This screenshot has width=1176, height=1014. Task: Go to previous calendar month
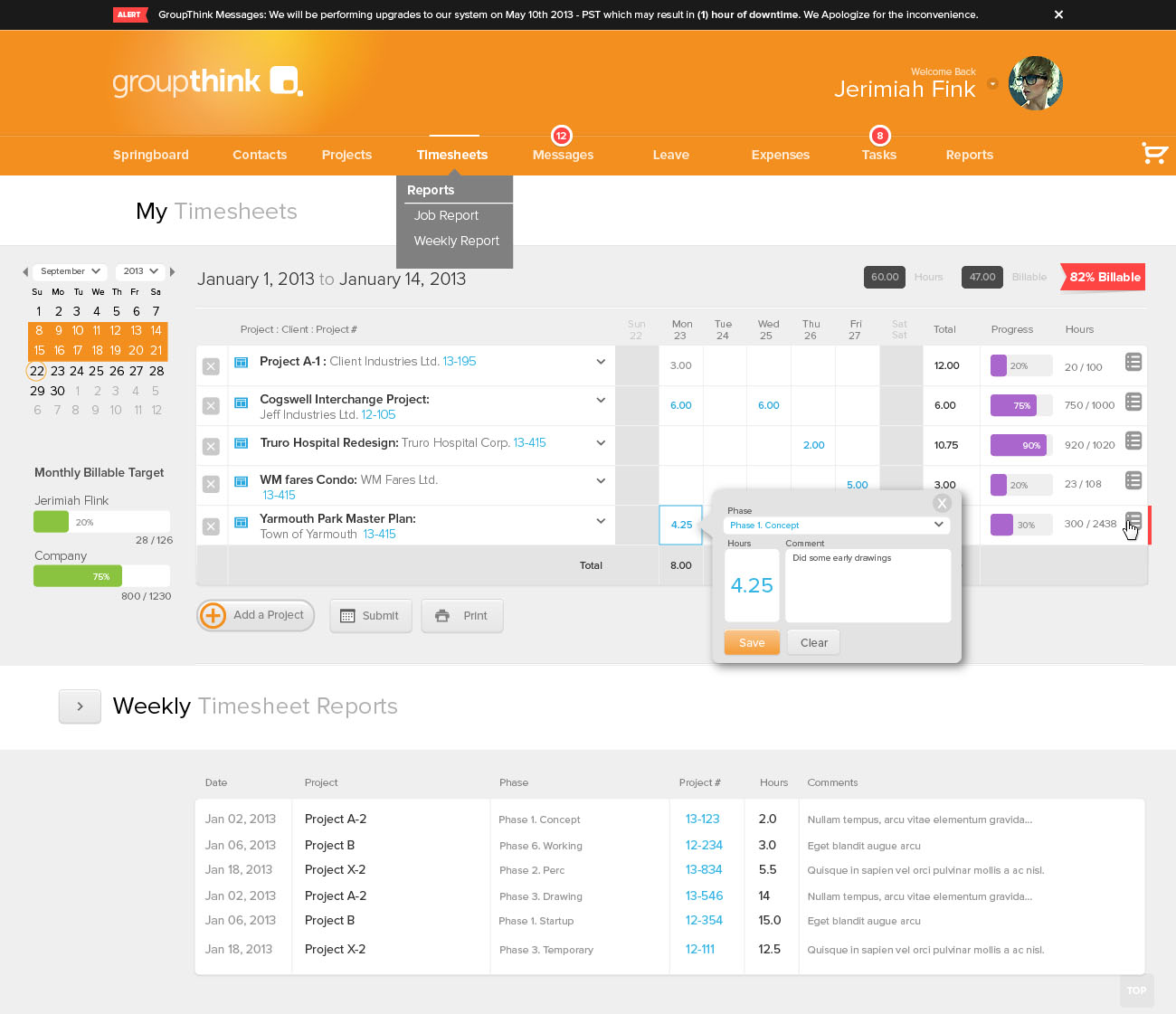click(25, 271)
